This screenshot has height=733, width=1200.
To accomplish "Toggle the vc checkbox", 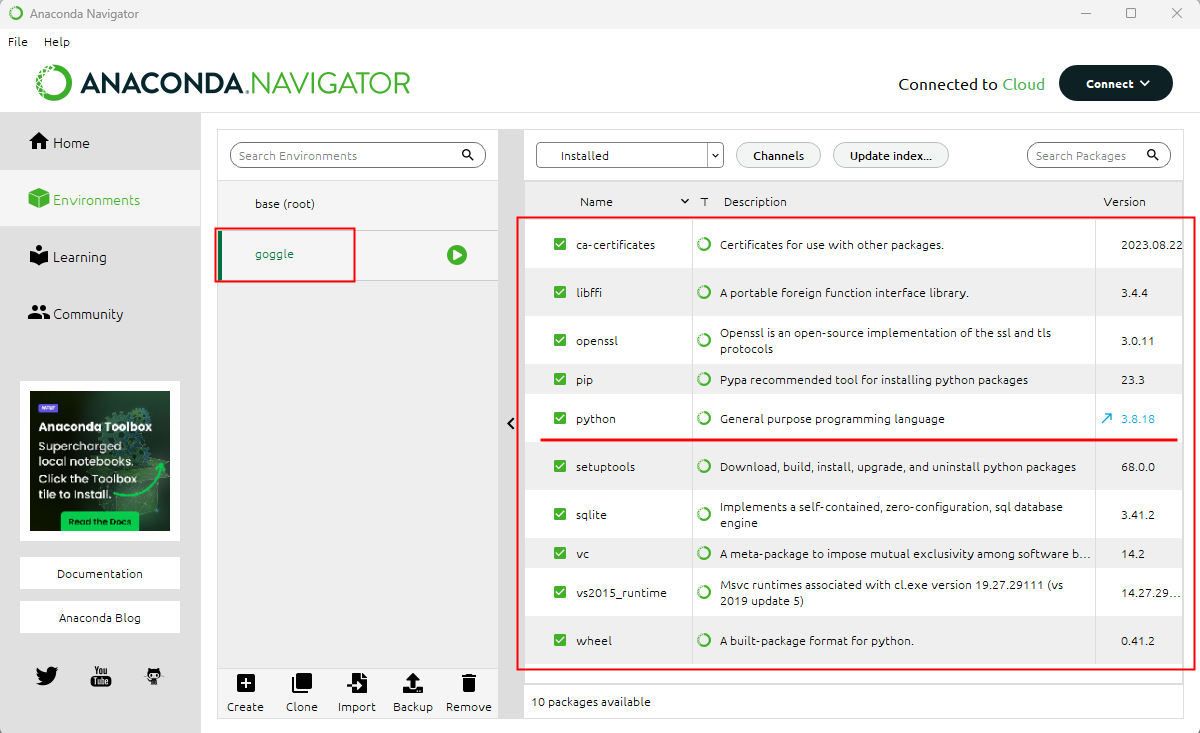I will pyautogui.click(x=560, y=553).
